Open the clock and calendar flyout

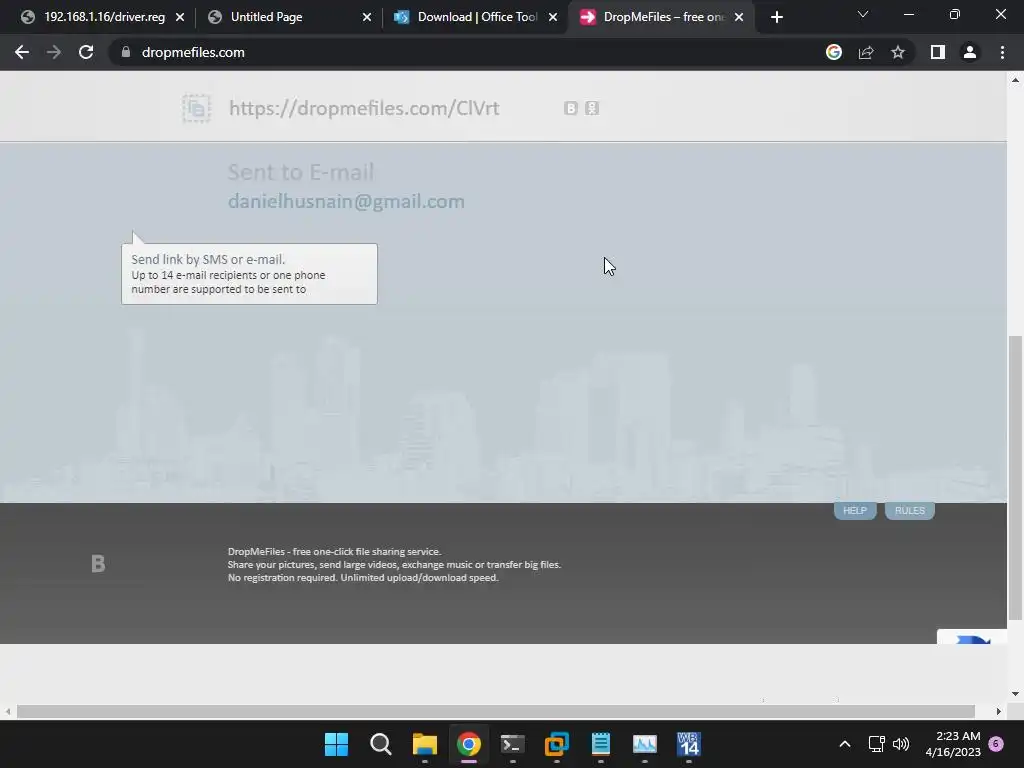click(x=953, y=744)
